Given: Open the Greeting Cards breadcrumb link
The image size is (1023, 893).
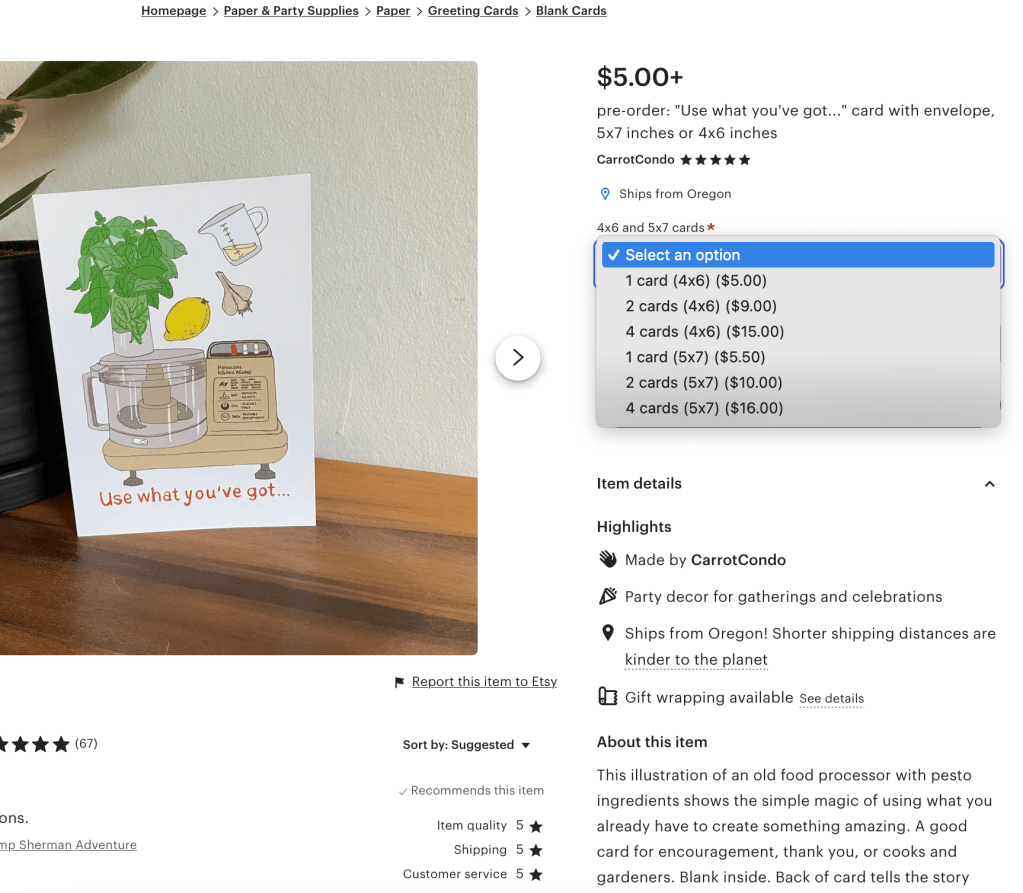Looking at the screenshot, I should pos(473,11).
